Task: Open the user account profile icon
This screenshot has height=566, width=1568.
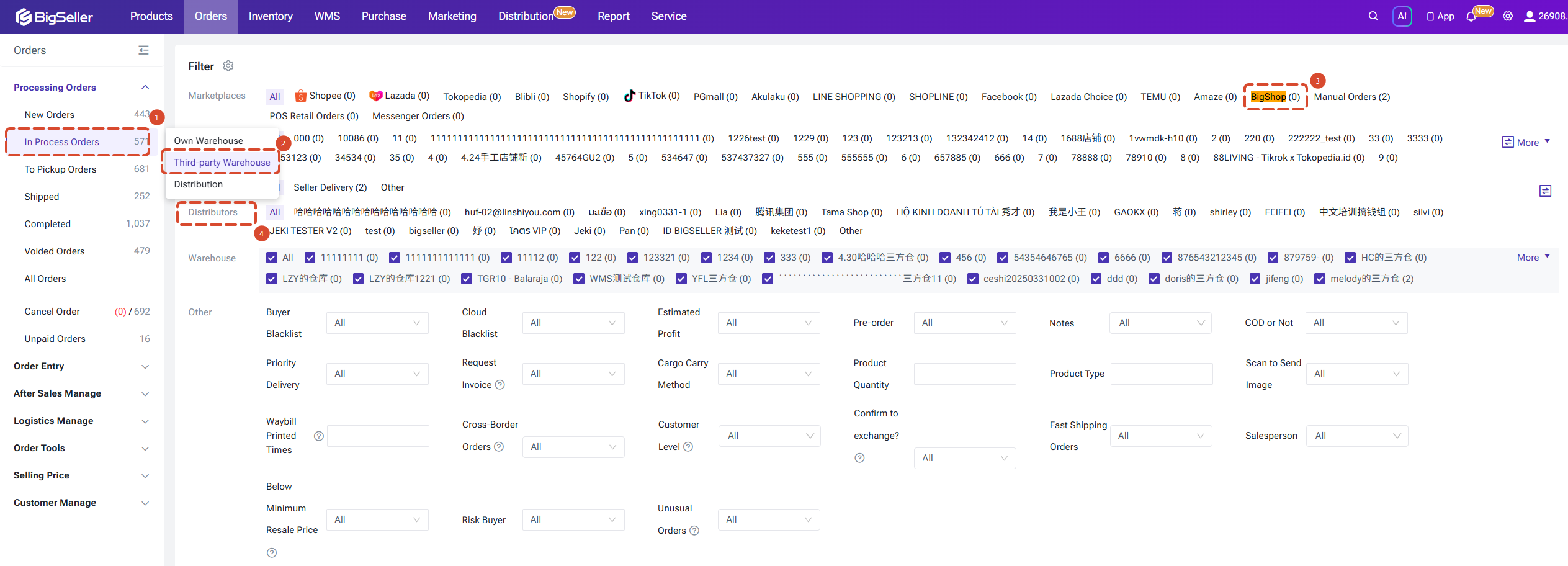Action: pyautogui.click(x=1530, y=16)
